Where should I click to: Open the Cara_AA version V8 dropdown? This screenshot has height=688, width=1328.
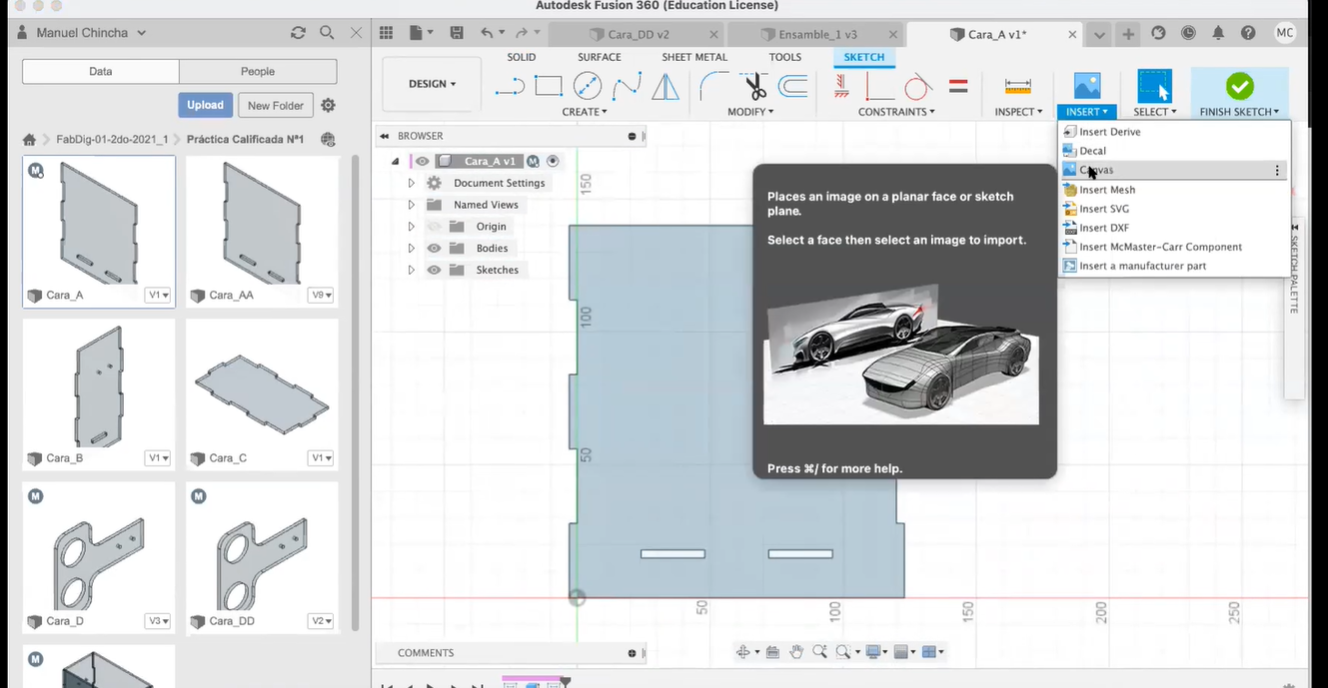[321, 295]
